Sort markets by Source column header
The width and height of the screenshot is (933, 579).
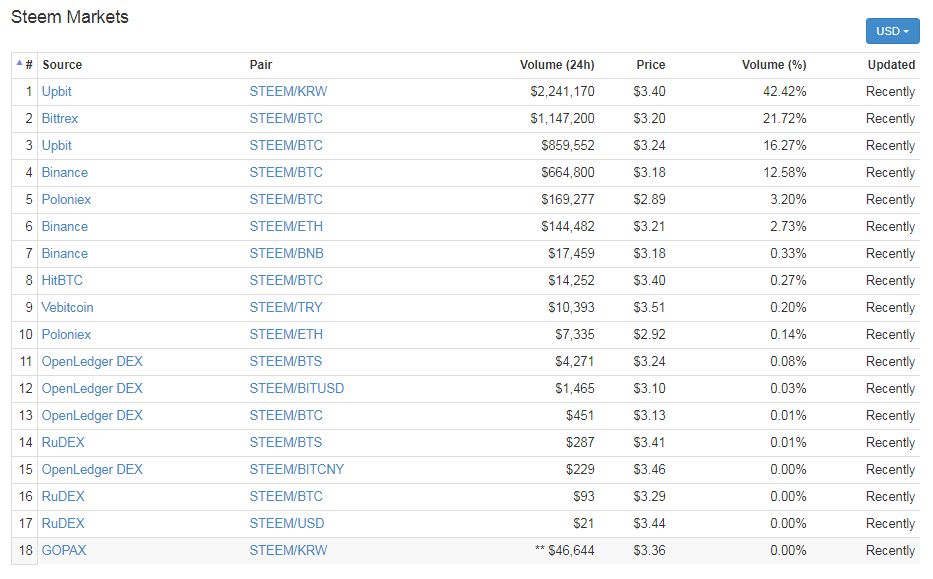[62, 65]
